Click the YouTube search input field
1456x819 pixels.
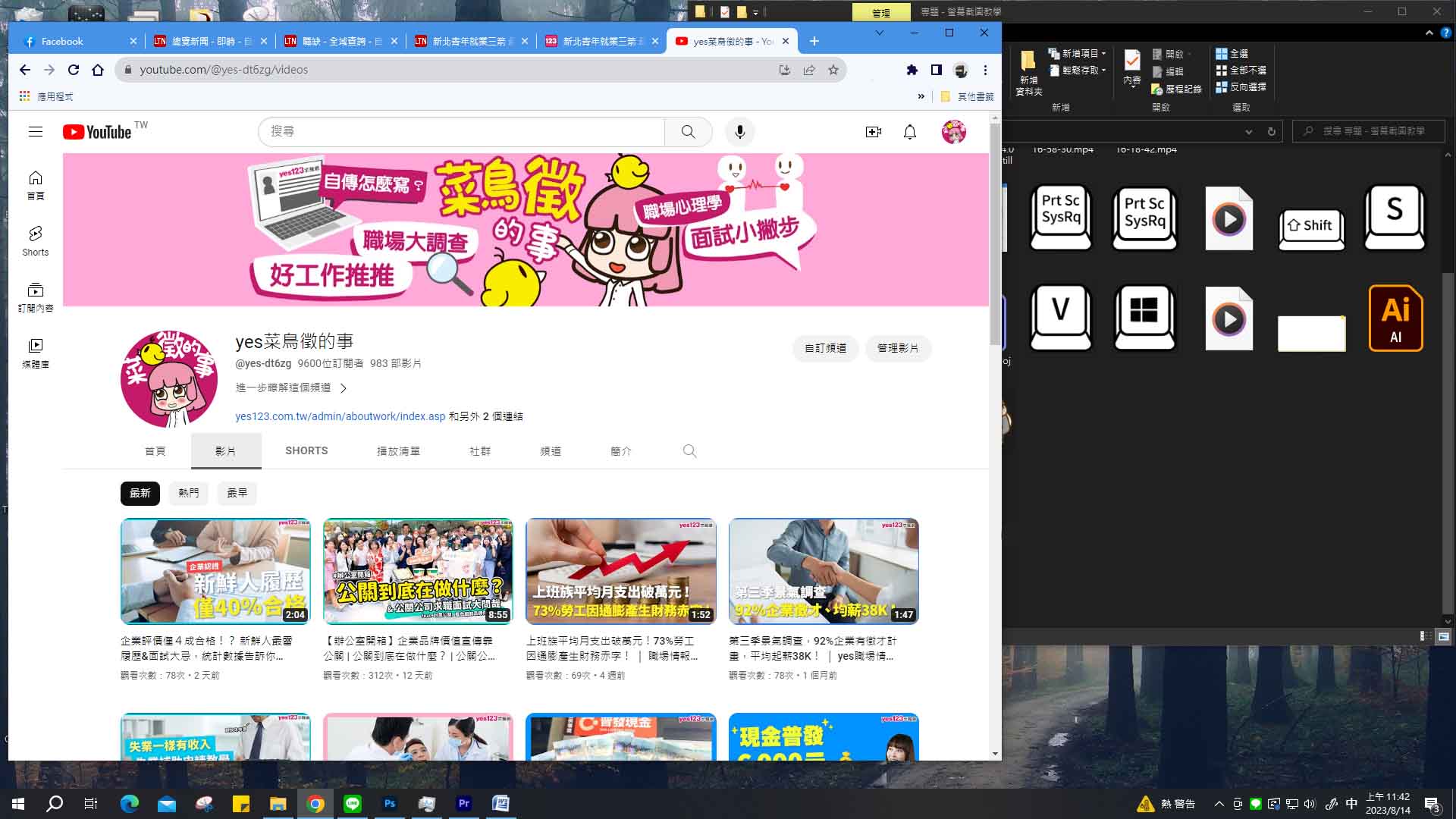click(463, 132)
